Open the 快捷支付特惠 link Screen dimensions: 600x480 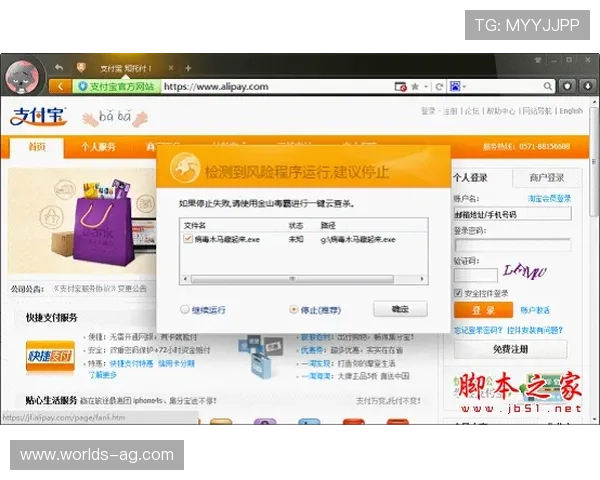pos(131,363)
